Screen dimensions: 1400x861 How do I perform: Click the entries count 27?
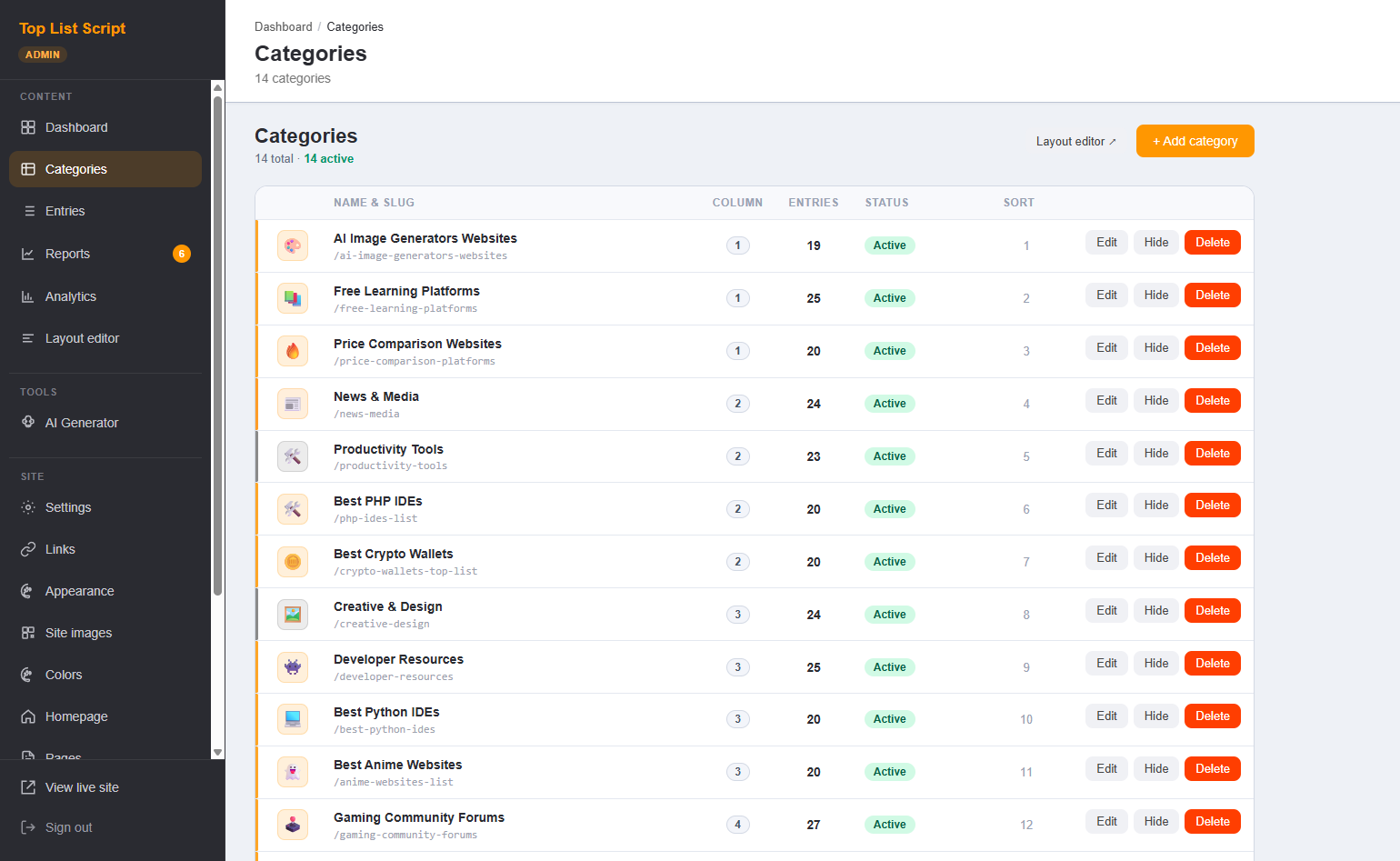814,825
